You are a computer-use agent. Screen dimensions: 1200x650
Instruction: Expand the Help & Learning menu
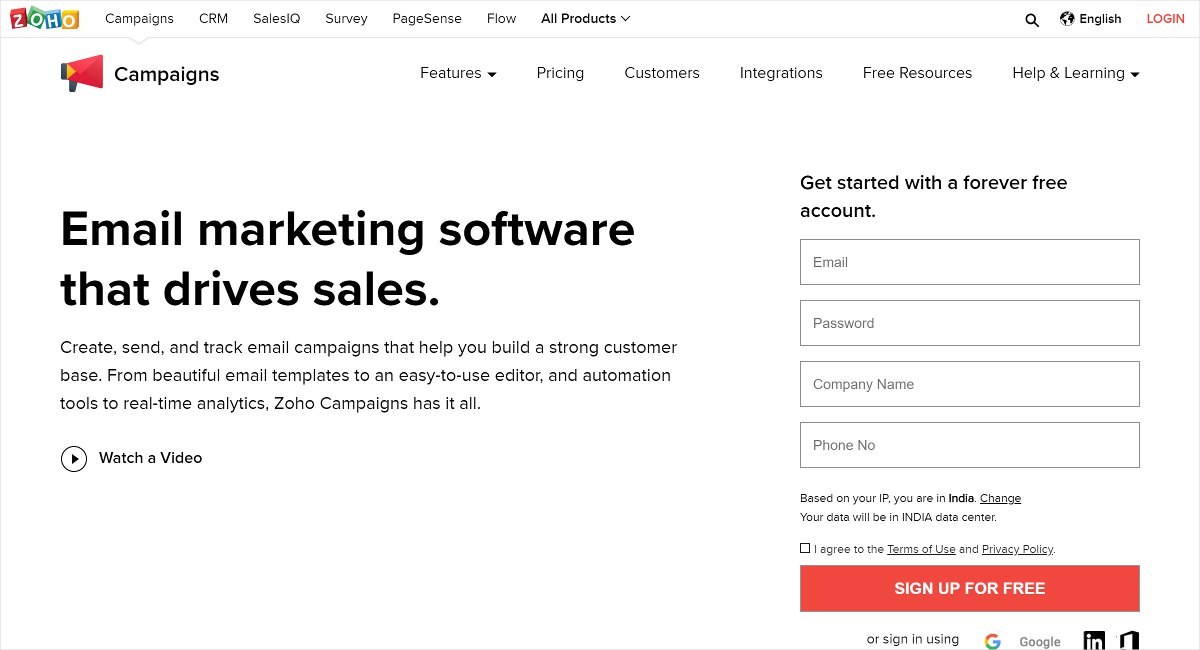point(1075,73)
